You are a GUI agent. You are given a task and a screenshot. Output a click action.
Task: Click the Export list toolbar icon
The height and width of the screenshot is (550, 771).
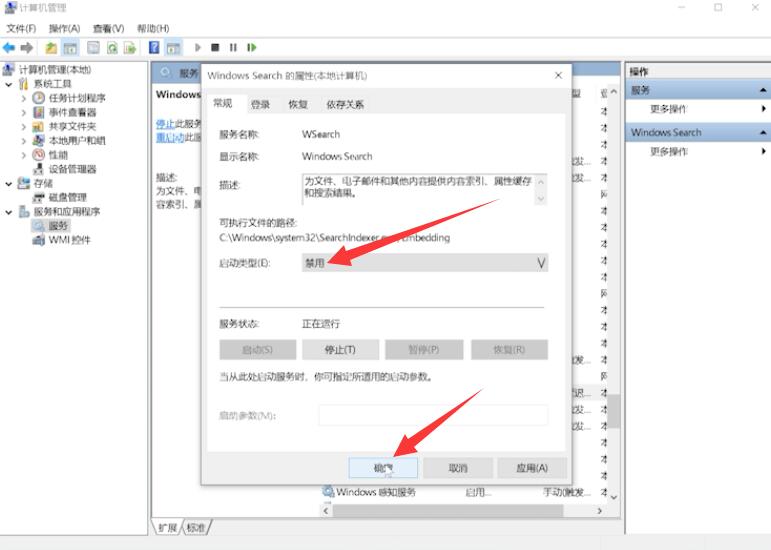(x=130, y=48)
